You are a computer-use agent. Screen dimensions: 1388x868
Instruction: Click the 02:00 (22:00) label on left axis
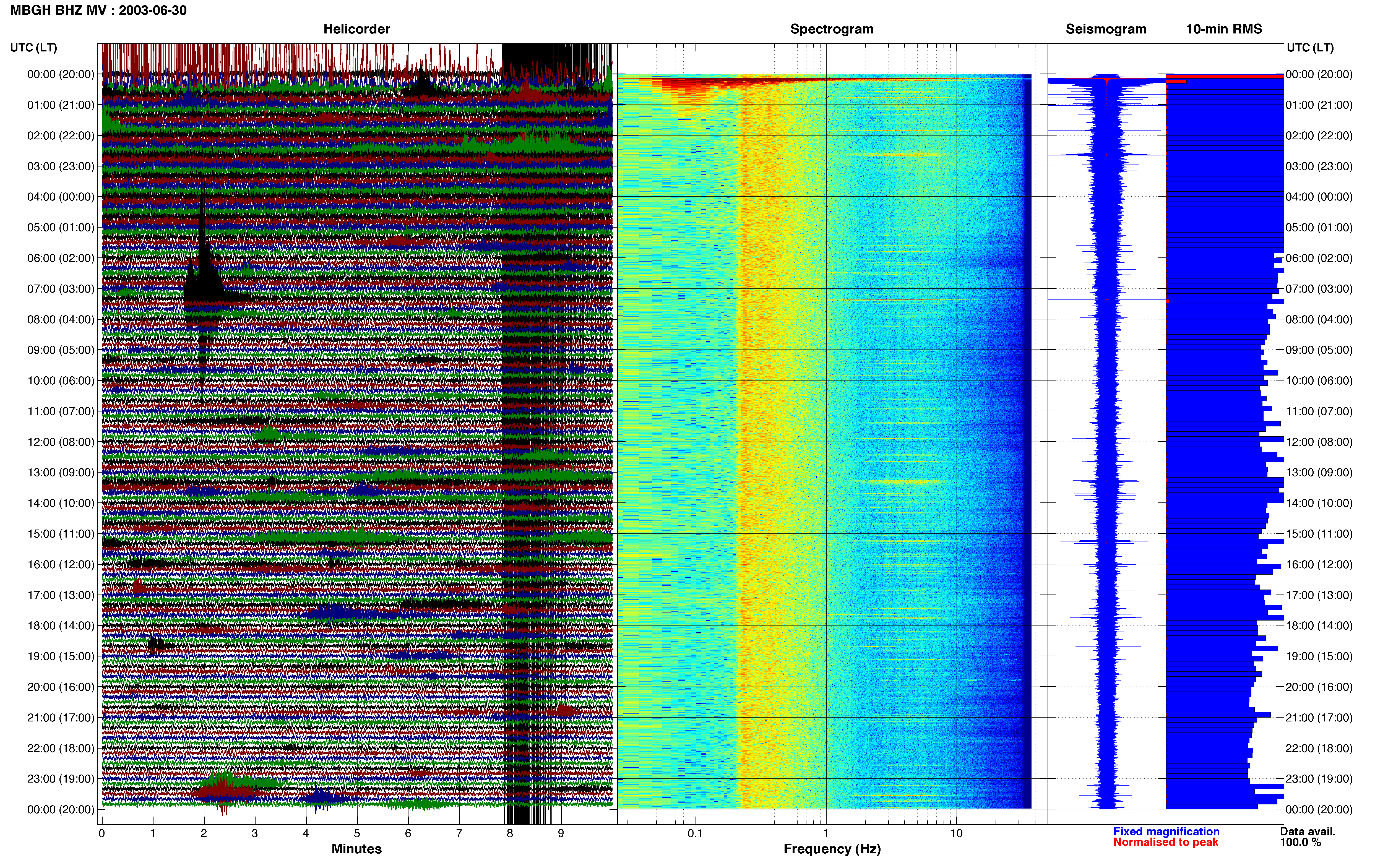pos(61,135)
